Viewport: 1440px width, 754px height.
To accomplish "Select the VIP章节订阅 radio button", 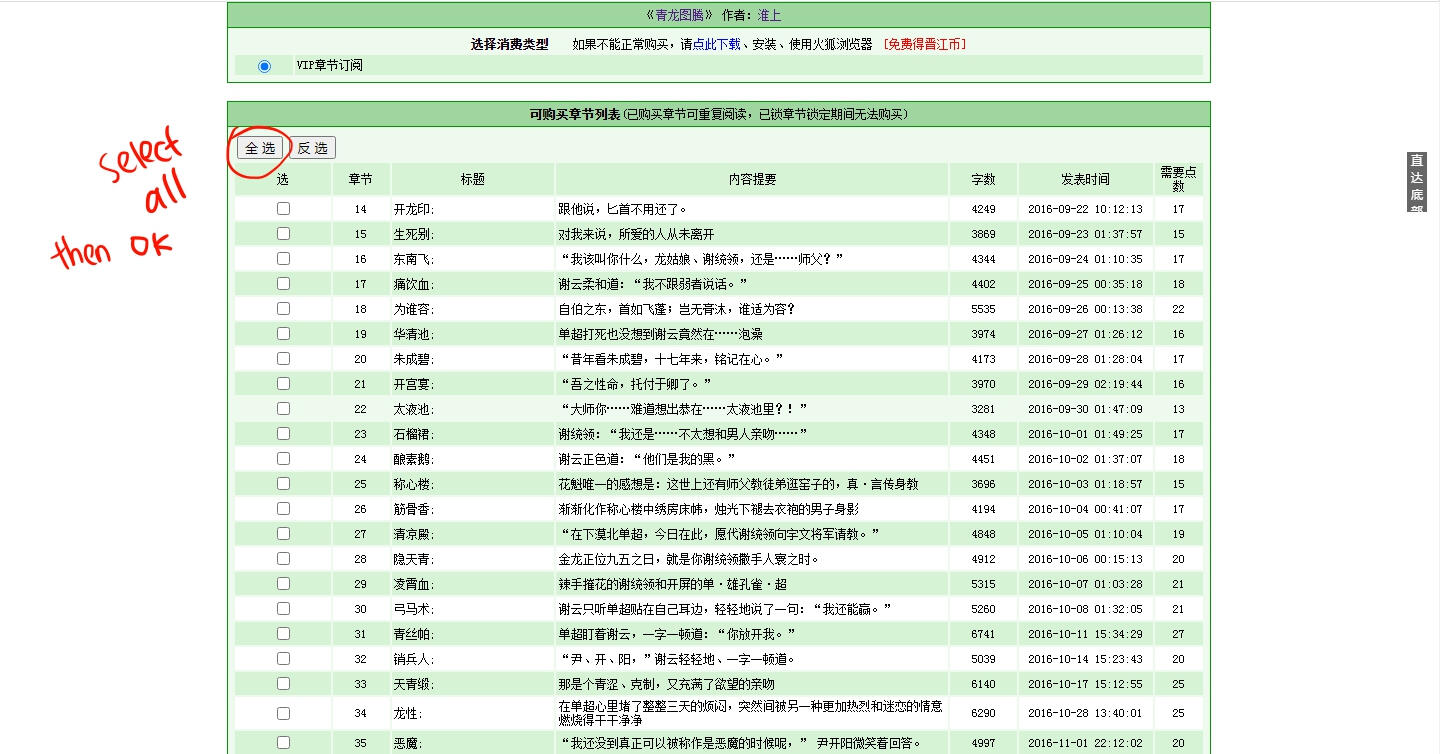I will tap(264, 66).
